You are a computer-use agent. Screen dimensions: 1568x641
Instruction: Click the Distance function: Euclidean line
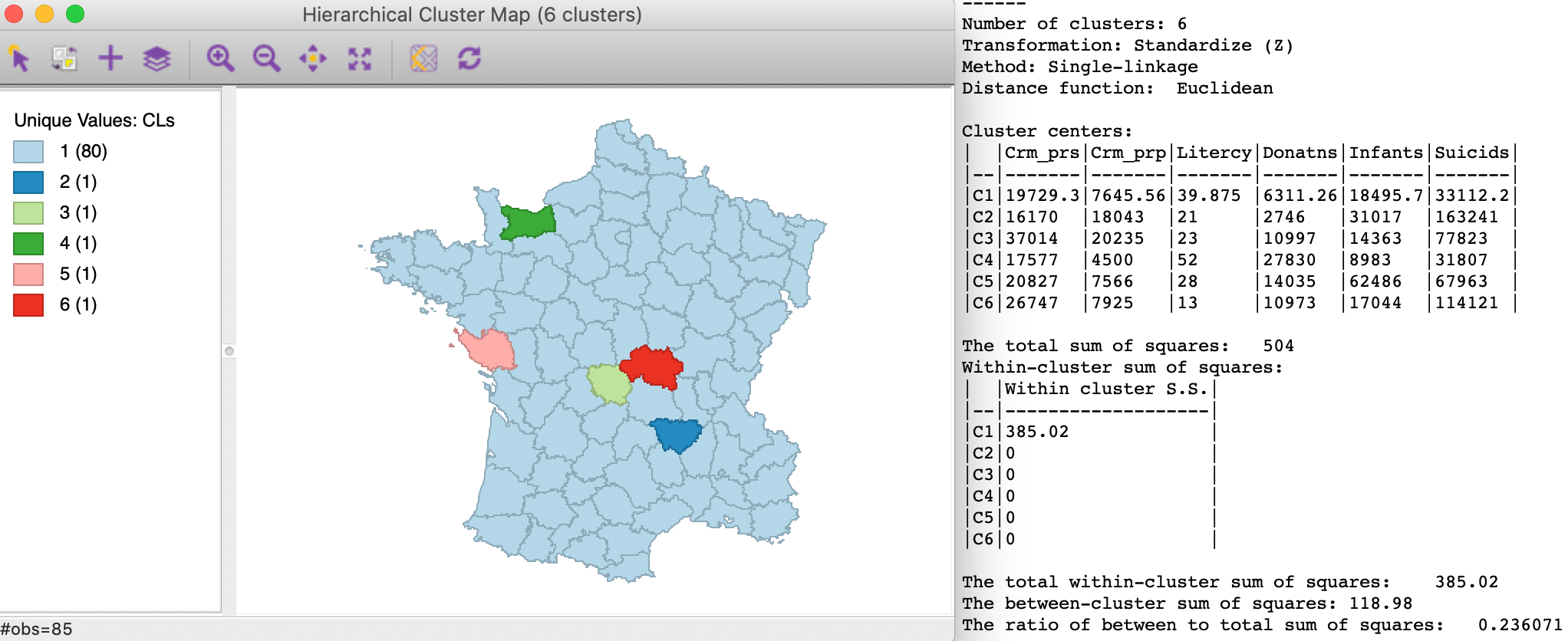(1117, 88)
